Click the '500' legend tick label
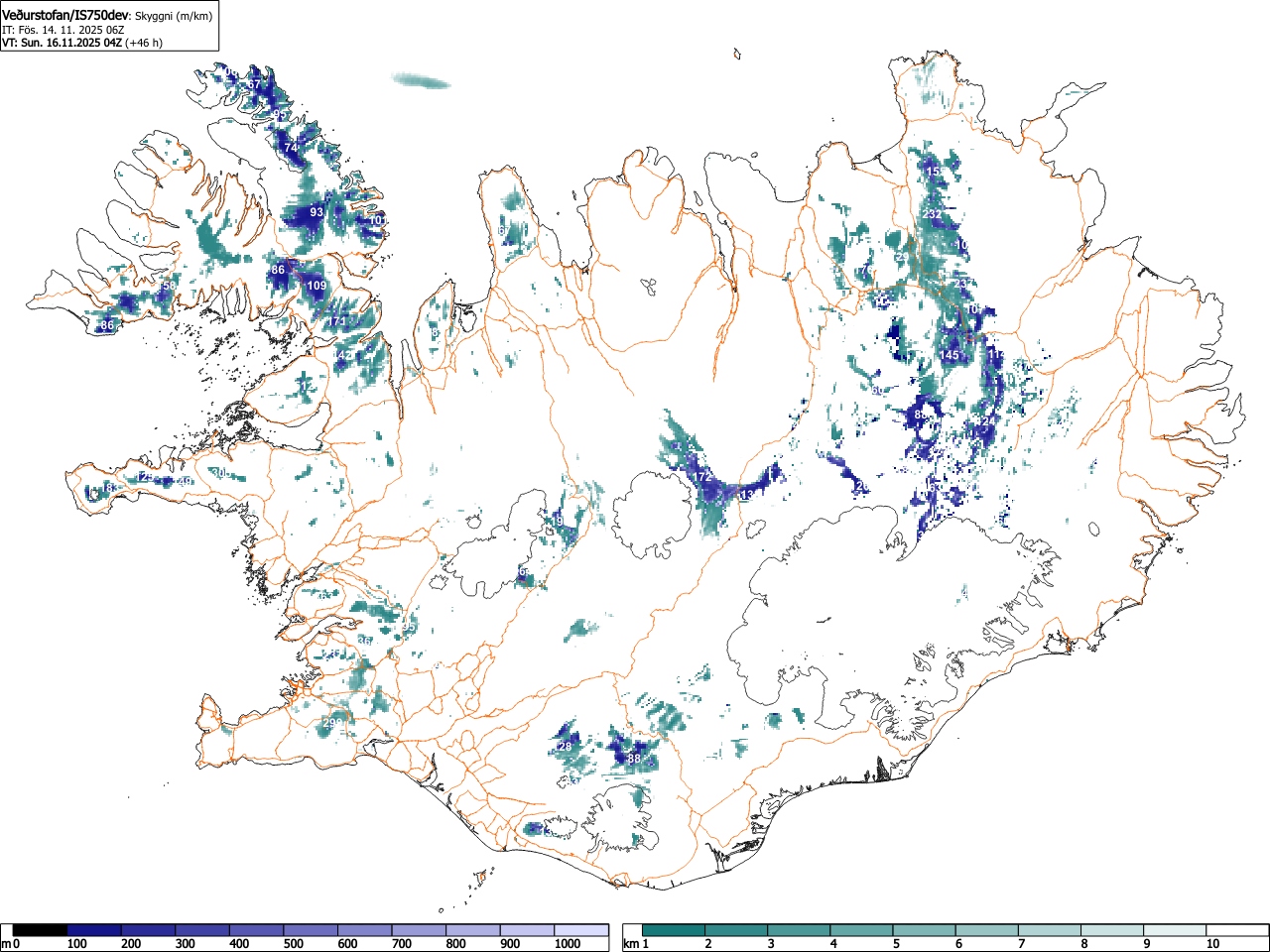 (293, 944)
